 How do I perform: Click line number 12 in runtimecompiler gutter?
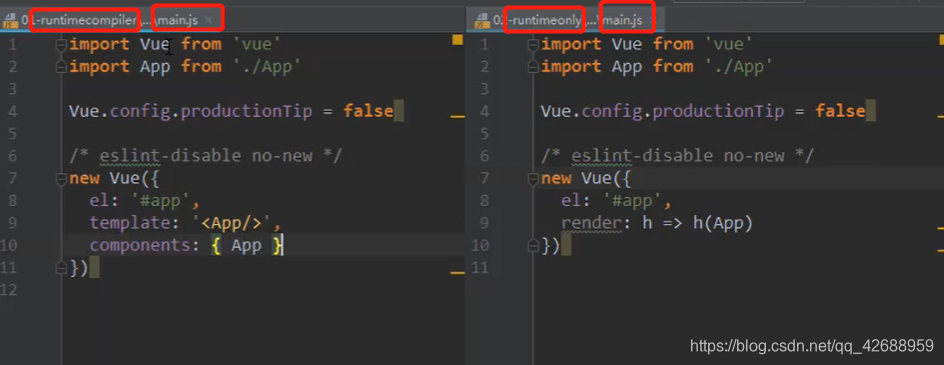(9, 290)
